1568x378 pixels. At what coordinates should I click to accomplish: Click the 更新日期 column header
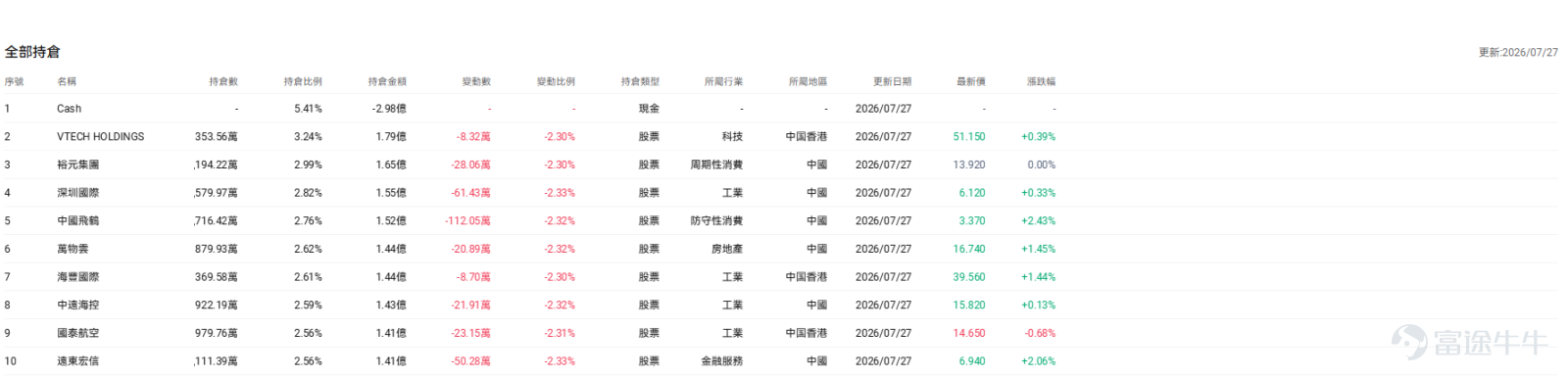point(892,81)
